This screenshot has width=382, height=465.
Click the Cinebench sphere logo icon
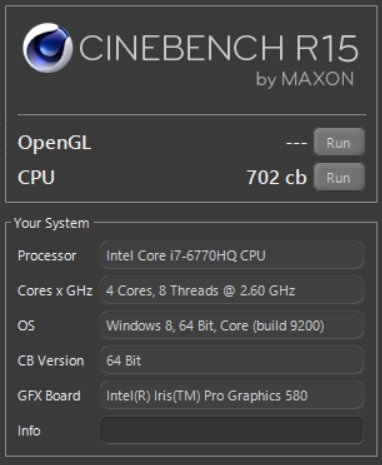click(x=48, y=47)
